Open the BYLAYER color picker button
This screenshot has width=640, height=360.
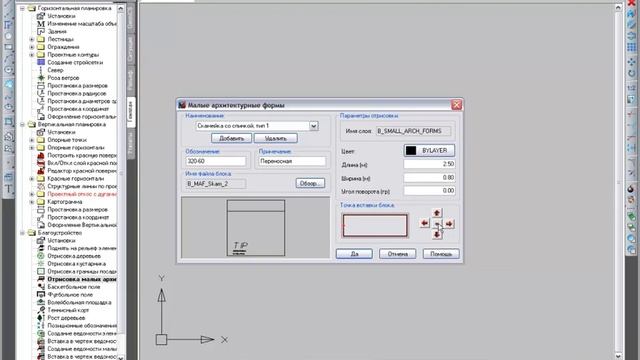[429, 151]
